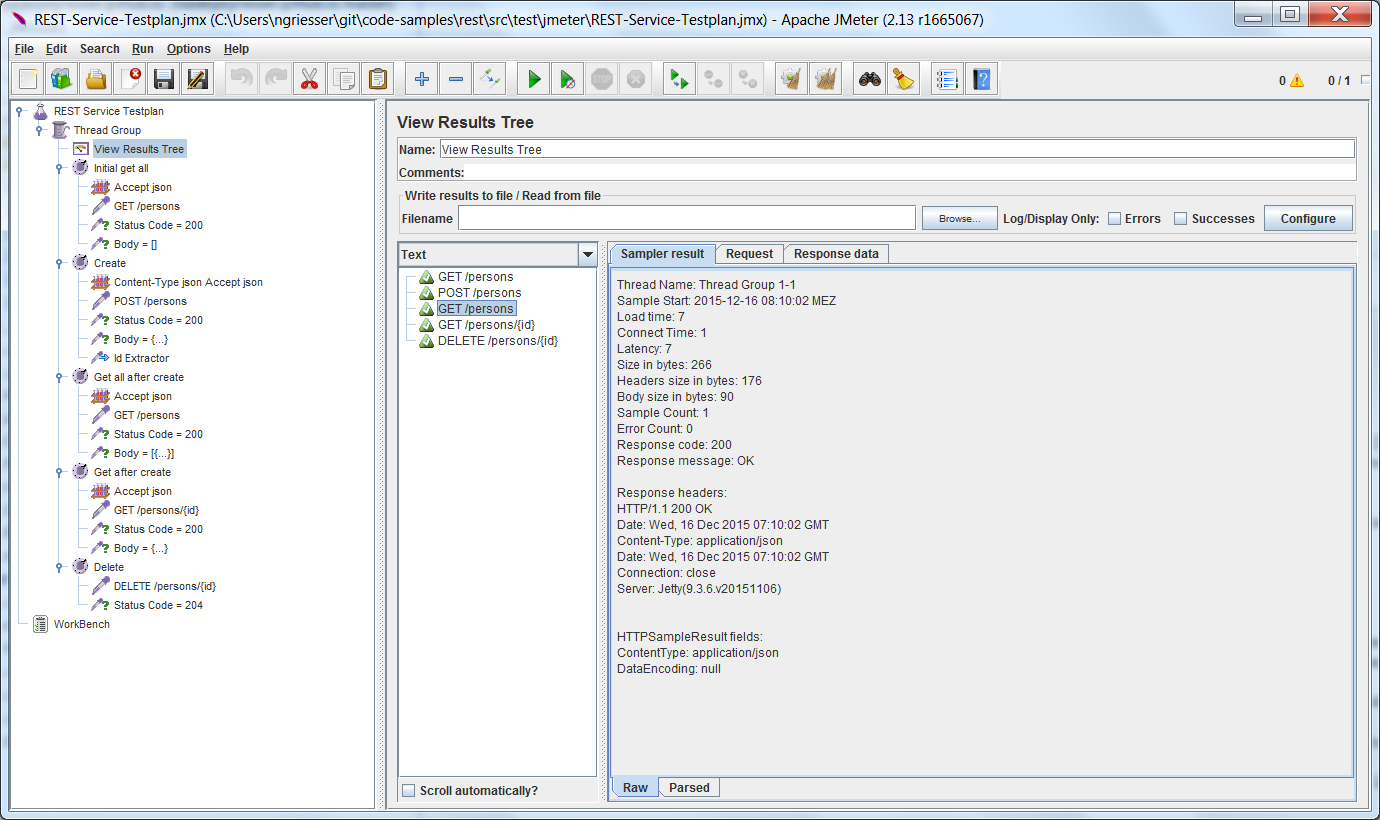This screenshot has height=820, width=1380.
Task: Select the Raw tab at the bottom
Action: [635, 788]
